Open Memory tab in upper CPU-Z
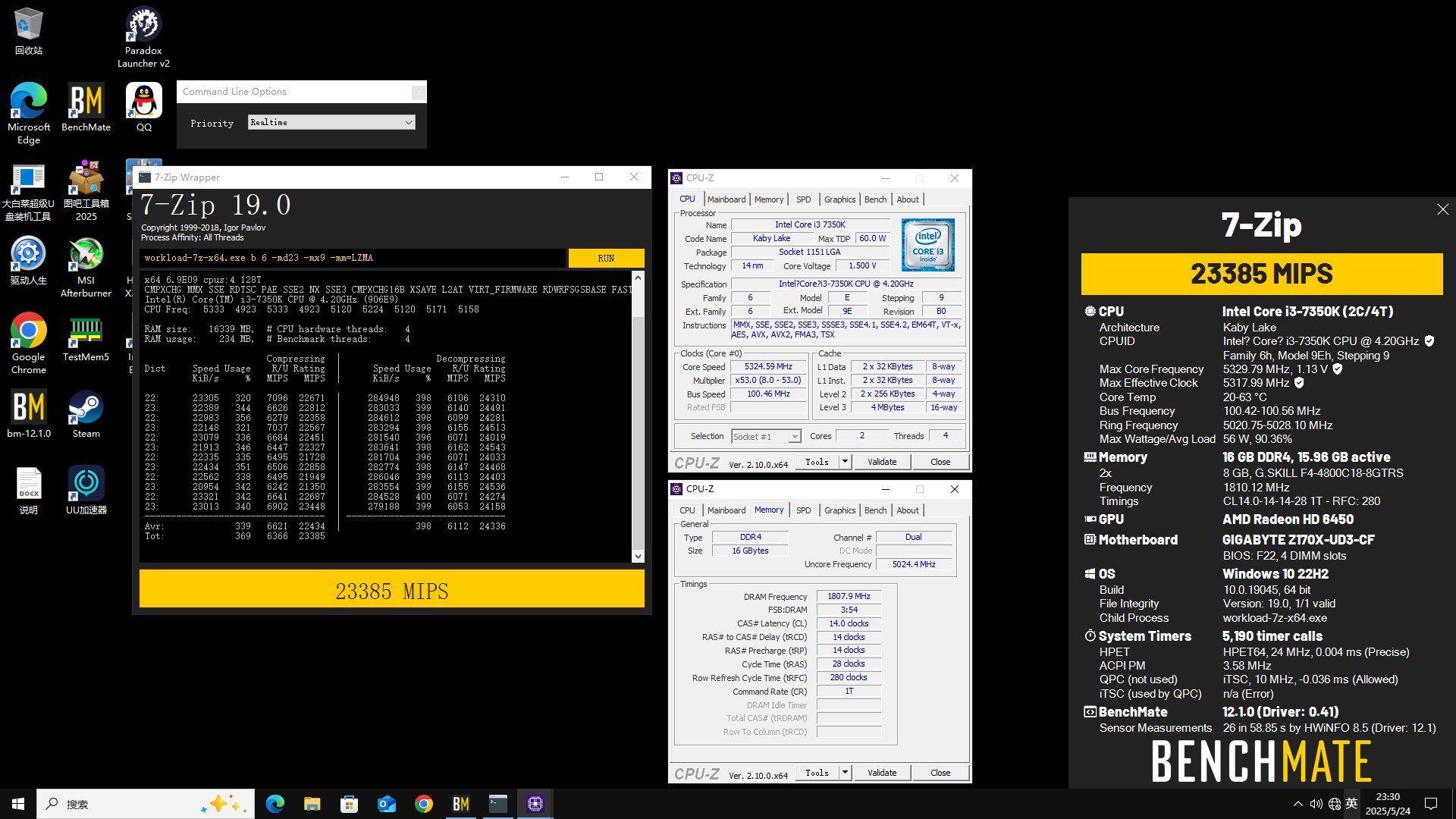Image resolution: width=1456 pixels, height=819 pixels. (x=769, y=199)
